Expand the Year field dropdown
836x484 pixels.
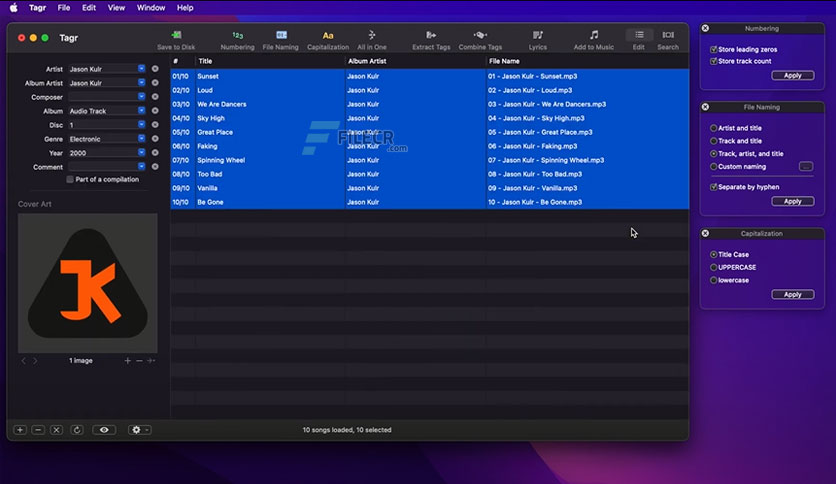[141, 152]
